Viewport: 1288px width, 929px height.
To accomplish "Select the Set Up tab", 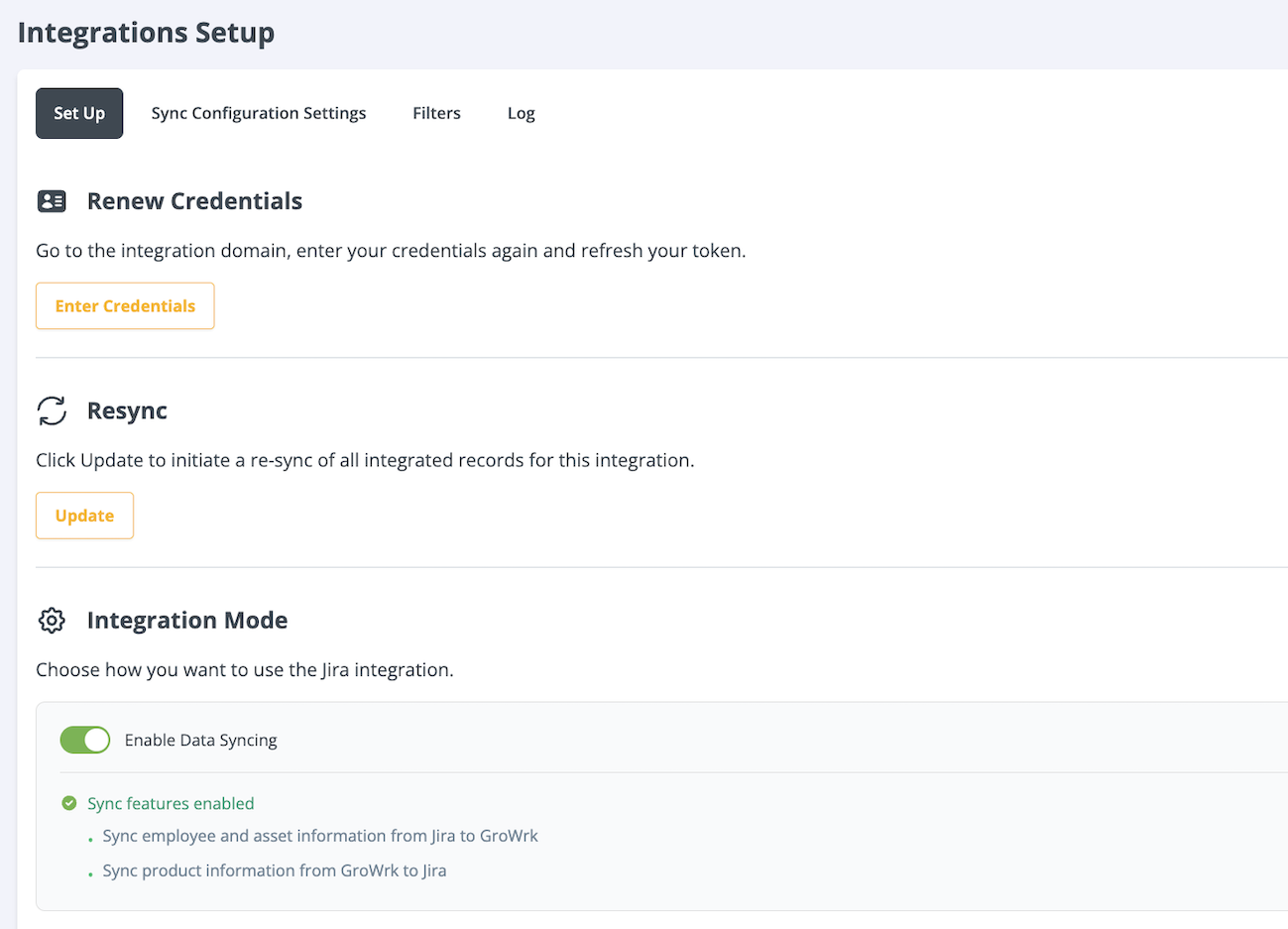I will (x=79, y=112).
